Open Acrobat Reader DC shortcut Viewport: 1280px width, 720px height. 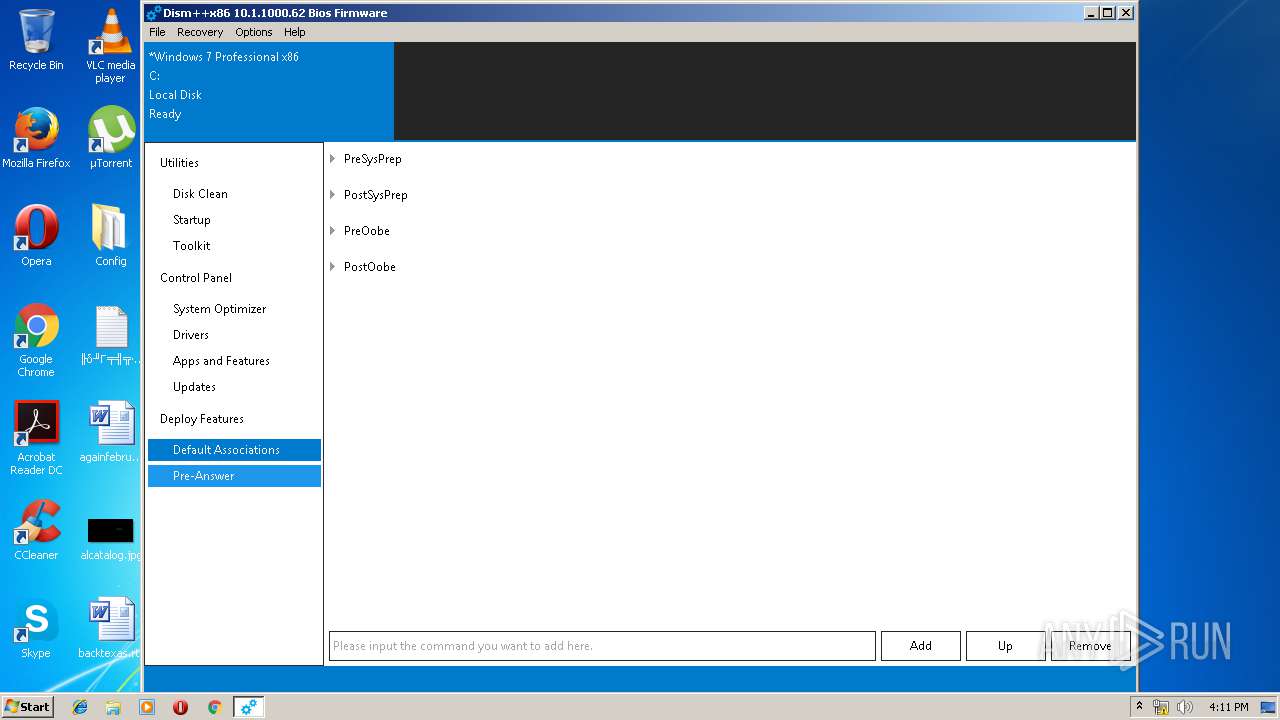point(36,439)
